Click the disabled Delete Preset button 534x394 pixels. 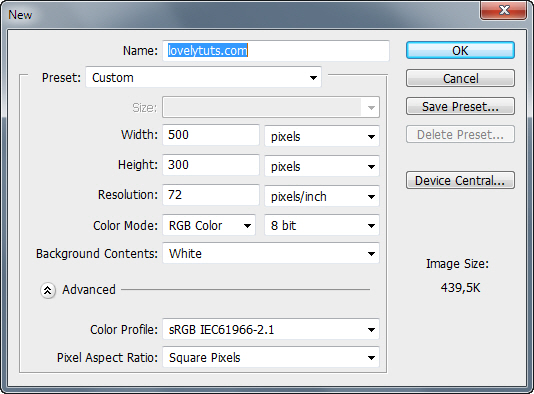pos(460,134)
